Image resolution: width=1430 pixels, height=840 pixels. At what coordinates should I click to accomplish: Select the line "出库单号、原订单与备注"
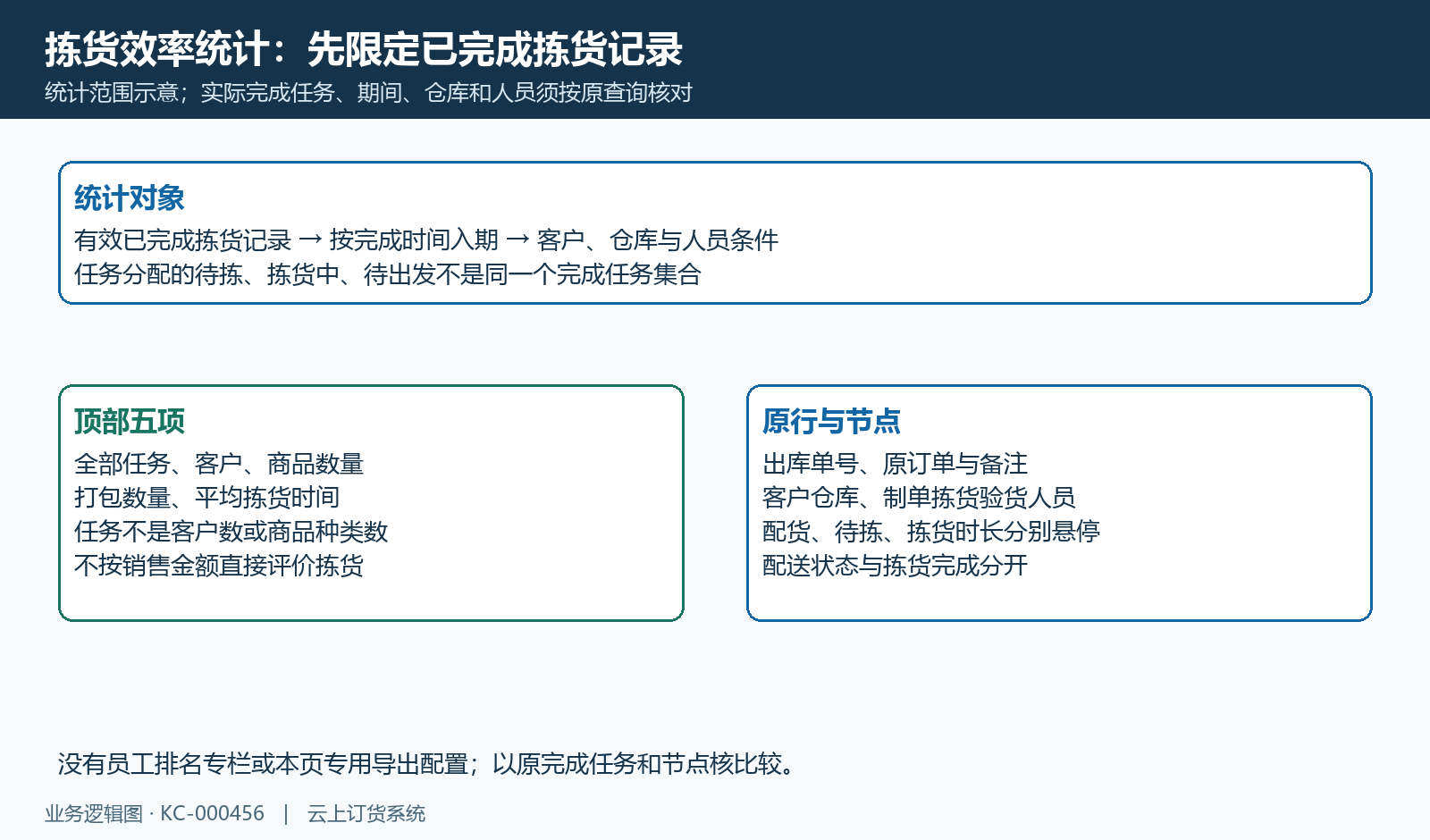click(896, 464)
